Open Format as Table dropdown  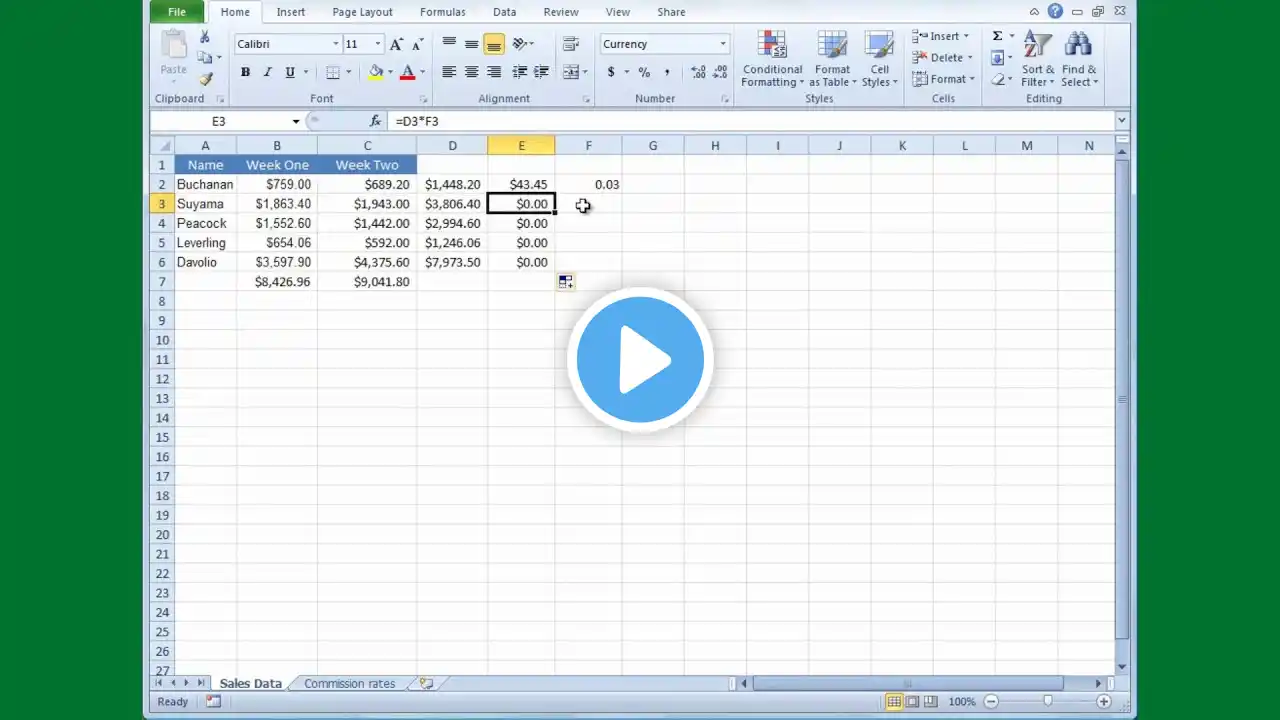coord(833,59)
